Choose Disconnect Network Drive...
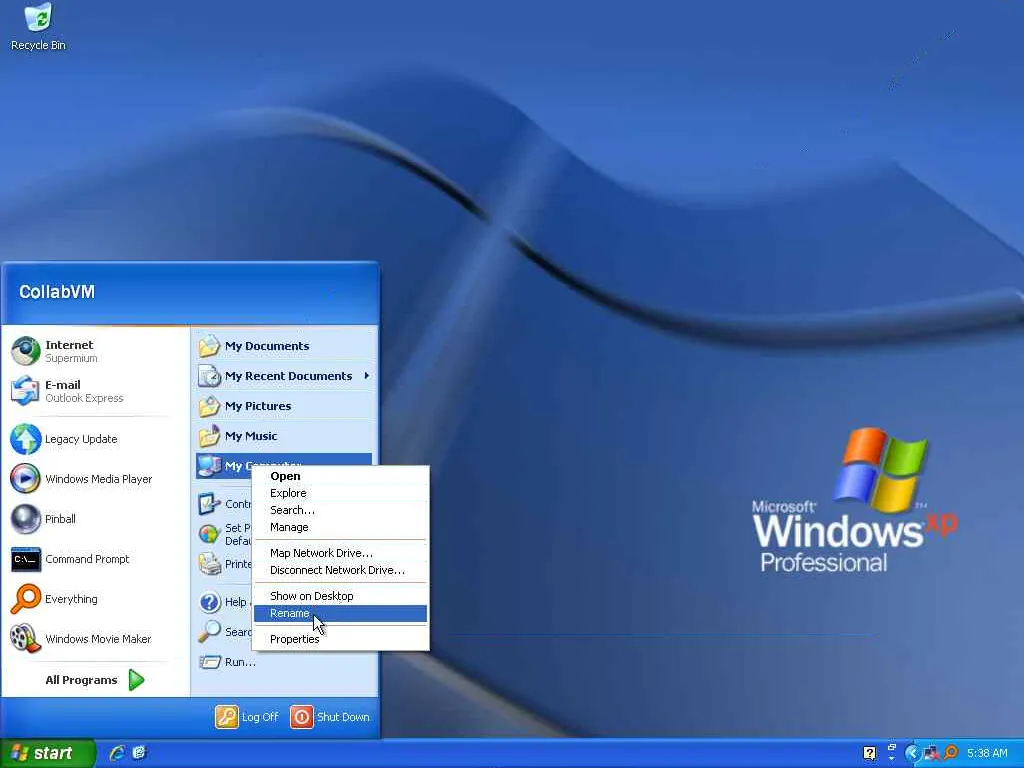 (x=340, y=570)
